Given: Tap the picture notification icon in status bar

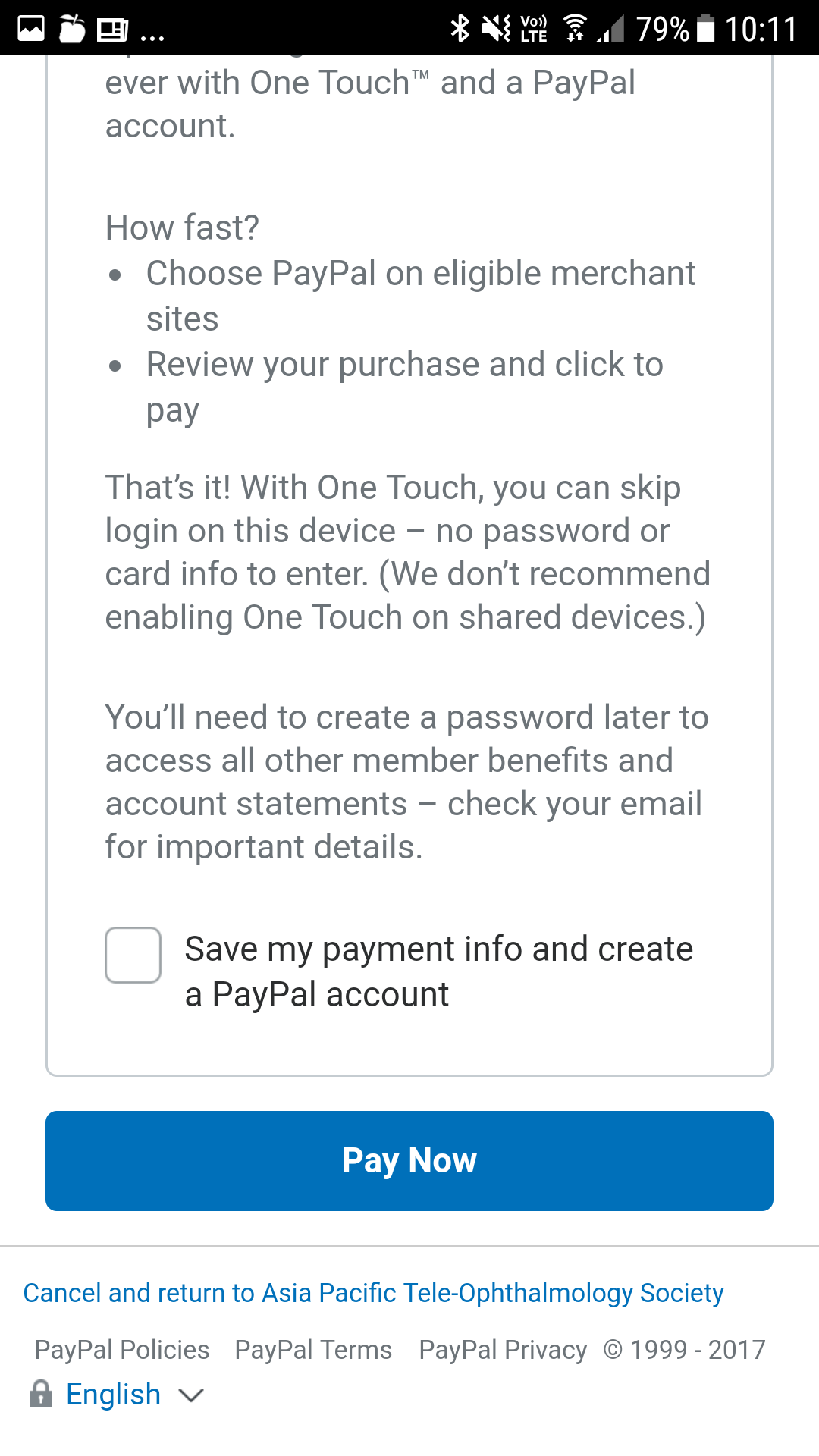Looking at the screenshot, I should coord(31,29).
